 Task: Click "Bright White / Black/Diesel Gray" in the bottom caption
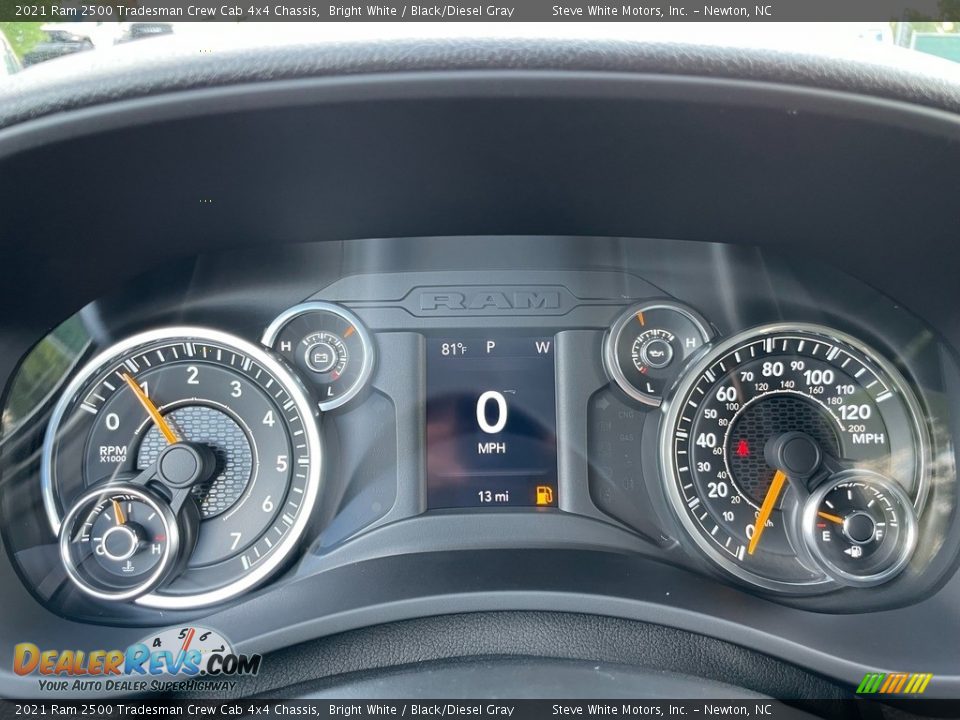421,710
